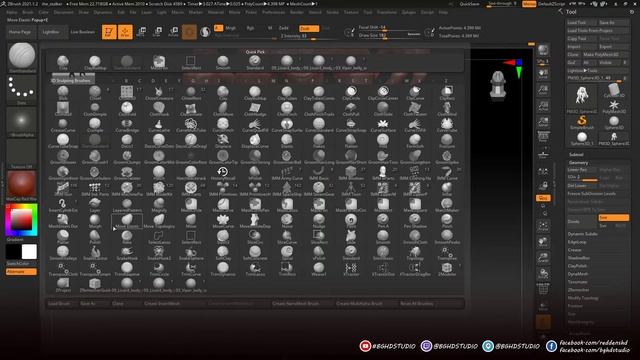Select the ClipCircleCenter brush
Image resolution: width=640 pixels, height=360 pixels.
pyautogui.click(x=383, y=93)
